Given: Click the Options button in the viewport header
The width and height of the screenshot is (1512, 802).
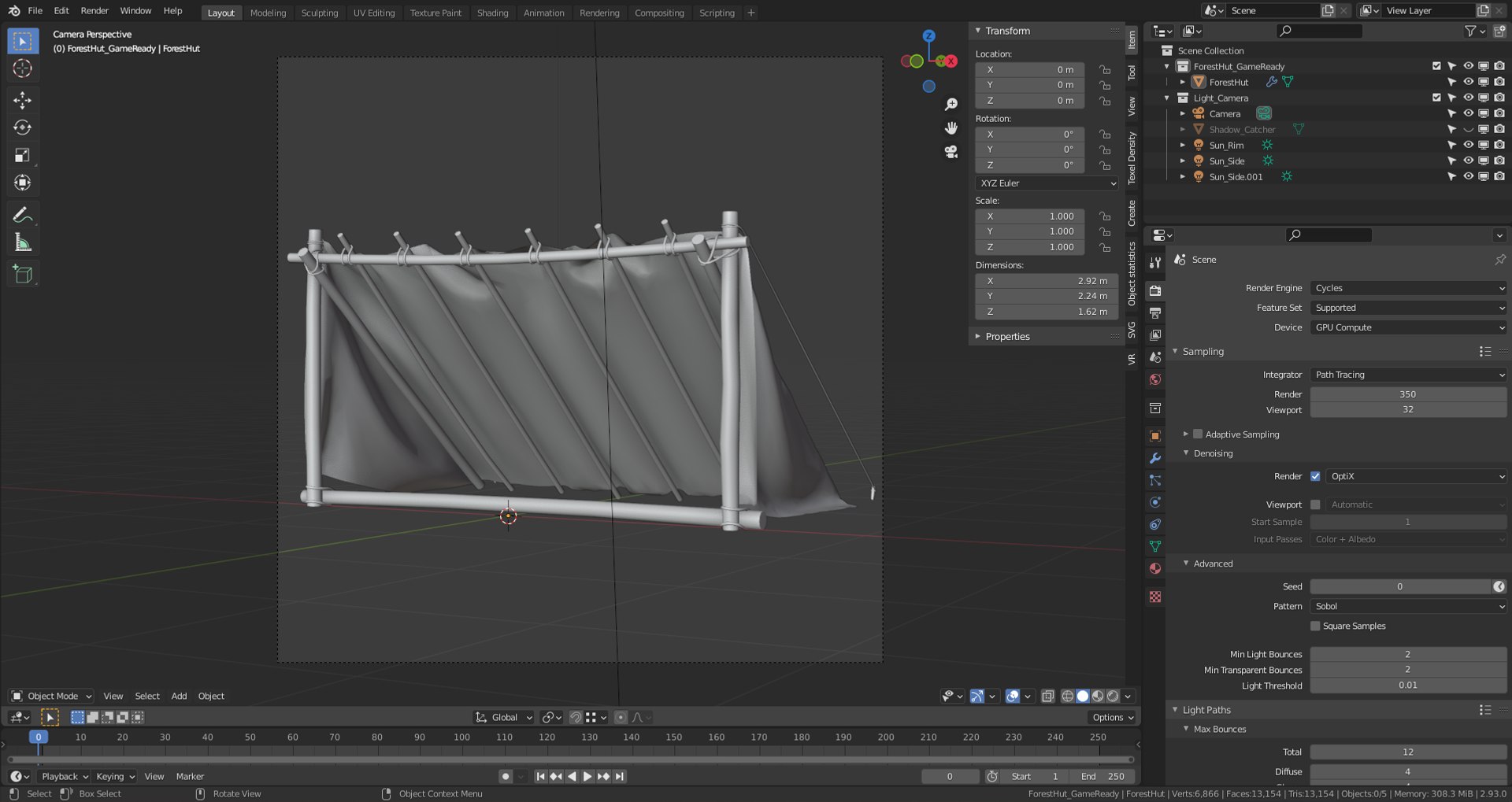Looking at the screenshot, I should point(1112,717).
